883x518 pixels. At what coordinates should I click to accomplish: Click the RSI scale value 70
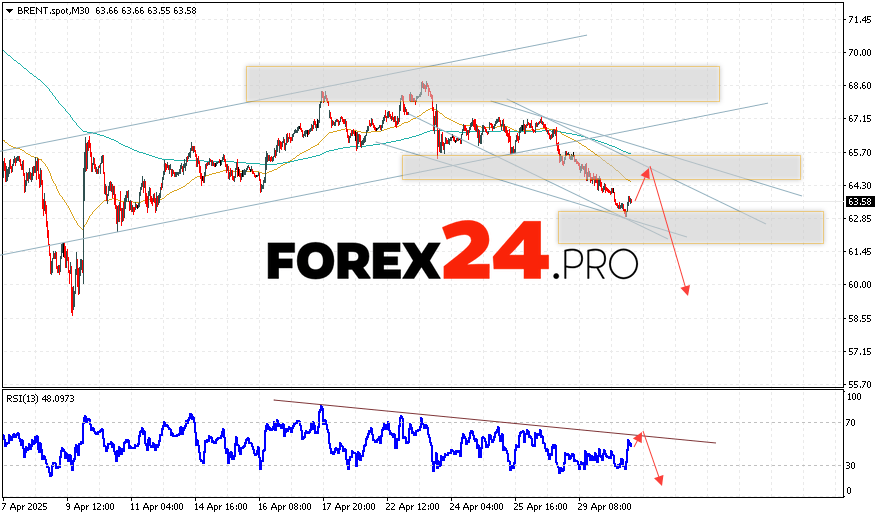(x=852, y=423)
